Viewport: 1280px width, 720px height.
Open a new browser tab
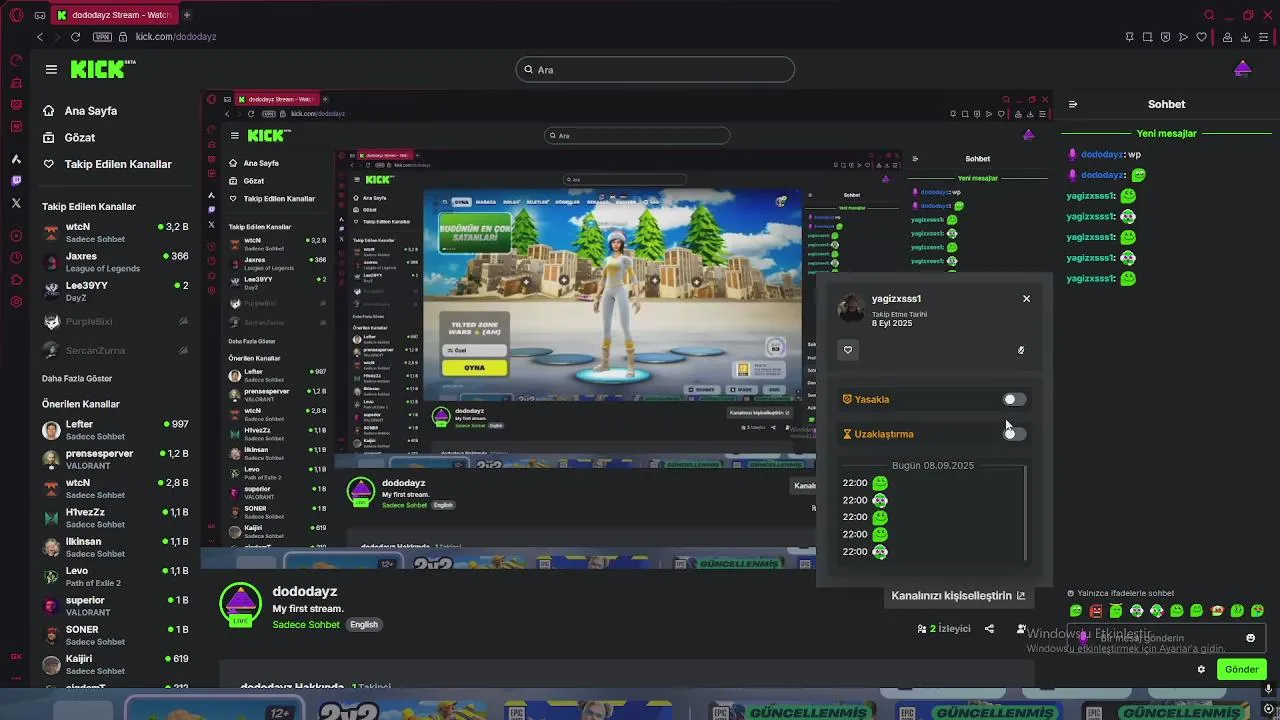(x=186, y=15)
